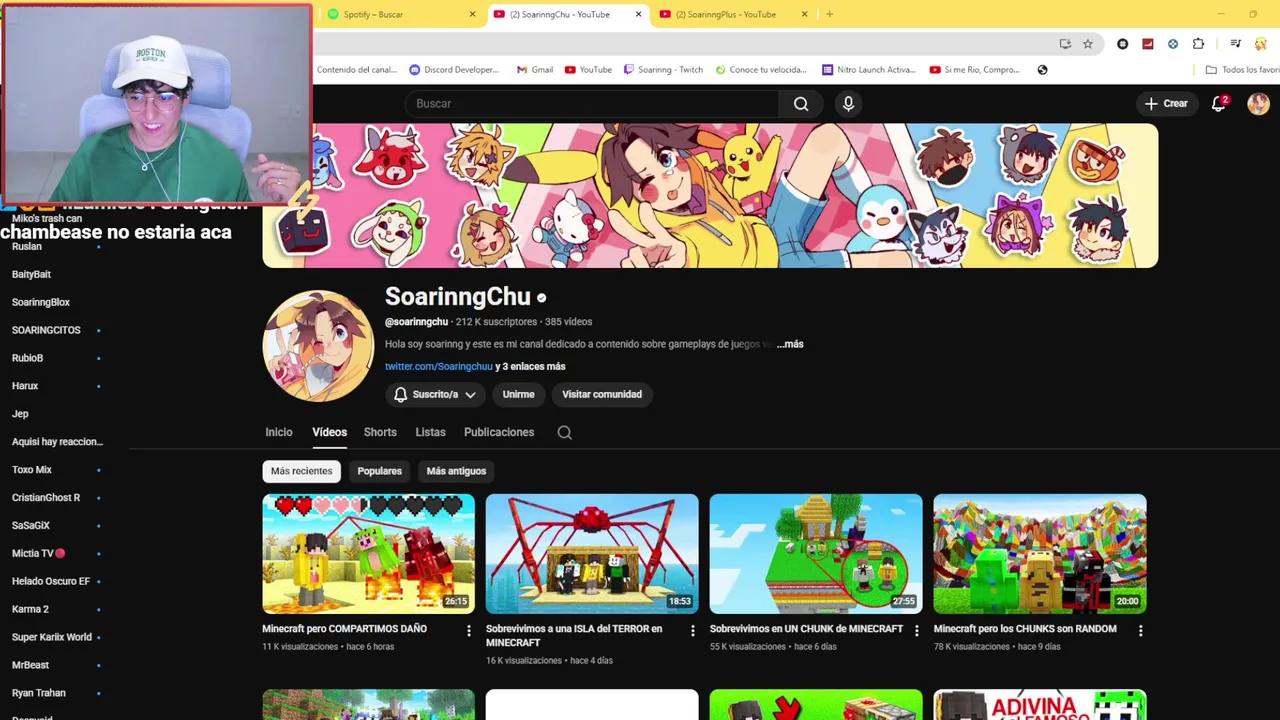Click the SoarinngChu channel avatar image
This screenshot has width=1280, height=720.
pyautogui.click(x=318, y=346)
